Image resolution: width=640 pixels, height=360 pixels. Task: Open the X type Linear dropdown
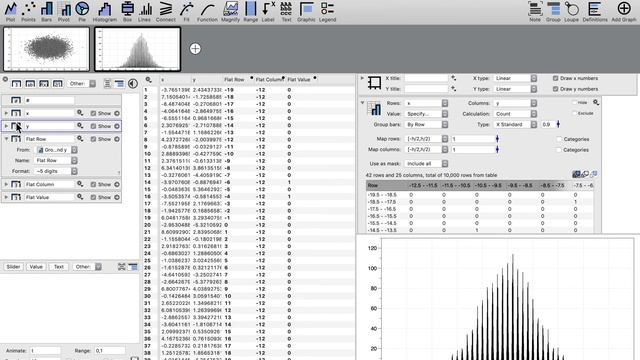(x=515, y=78)
